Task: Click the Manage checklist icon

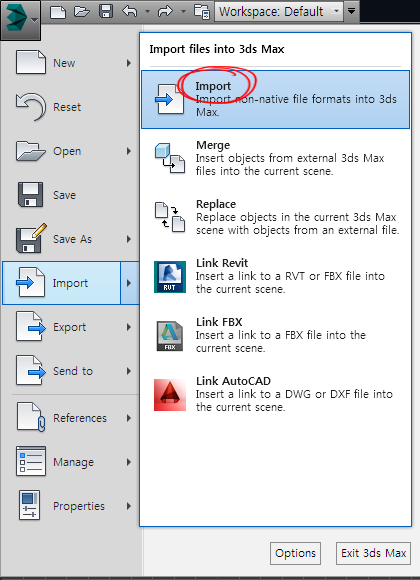Action: [31, 461]
